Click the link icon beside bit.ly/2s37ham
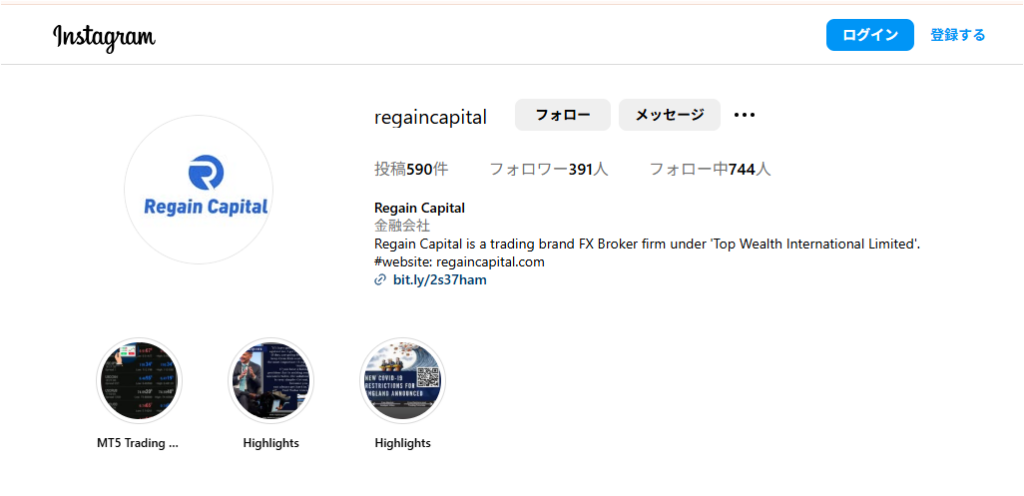This screenshot has width=1024, height=496. [380, 281]
